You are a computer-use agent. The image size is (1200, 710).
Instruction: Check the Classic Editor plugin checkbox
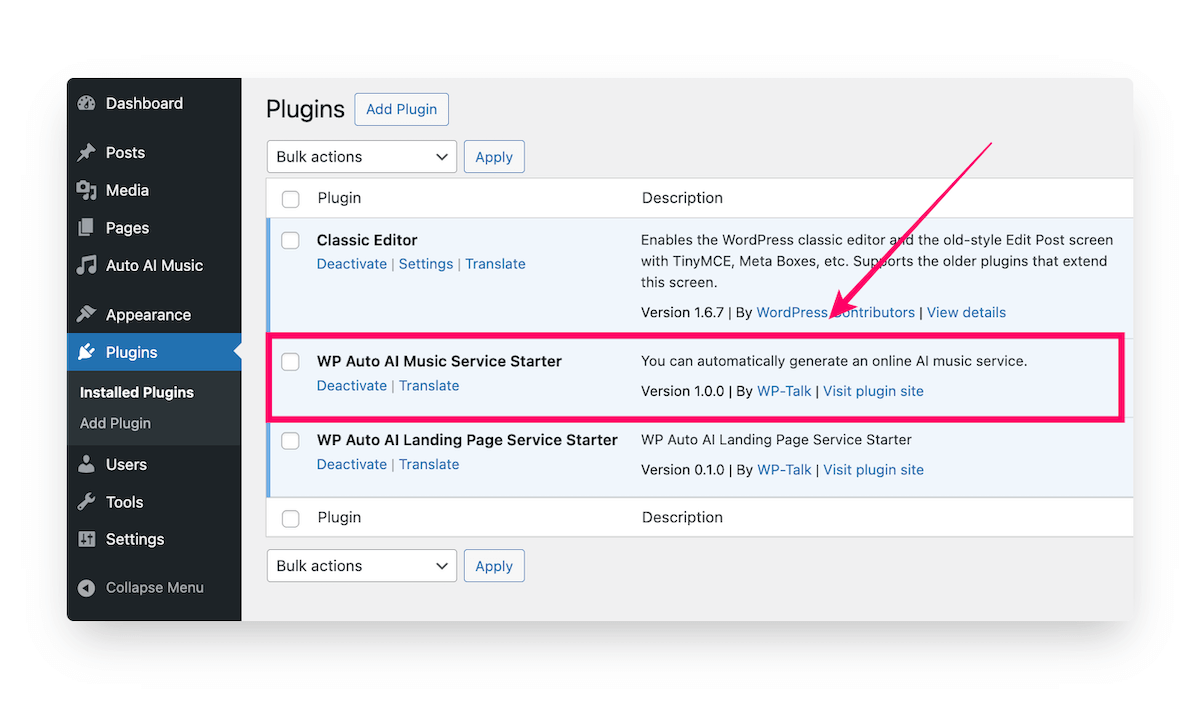(290, 240)
